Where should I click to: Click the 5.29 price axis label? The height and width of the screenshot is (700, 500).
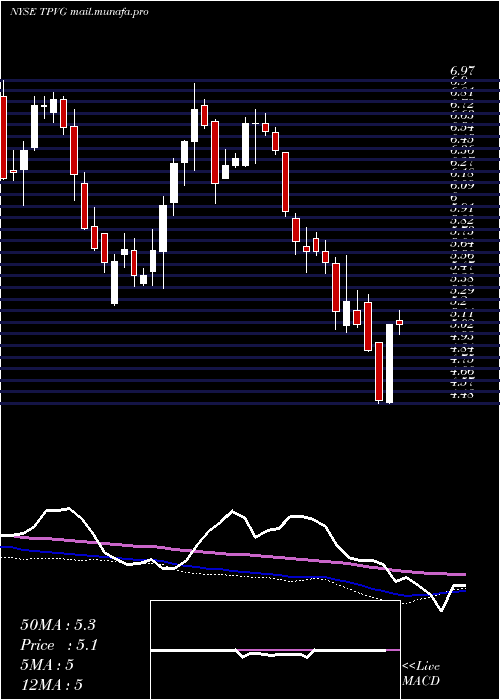462,291
